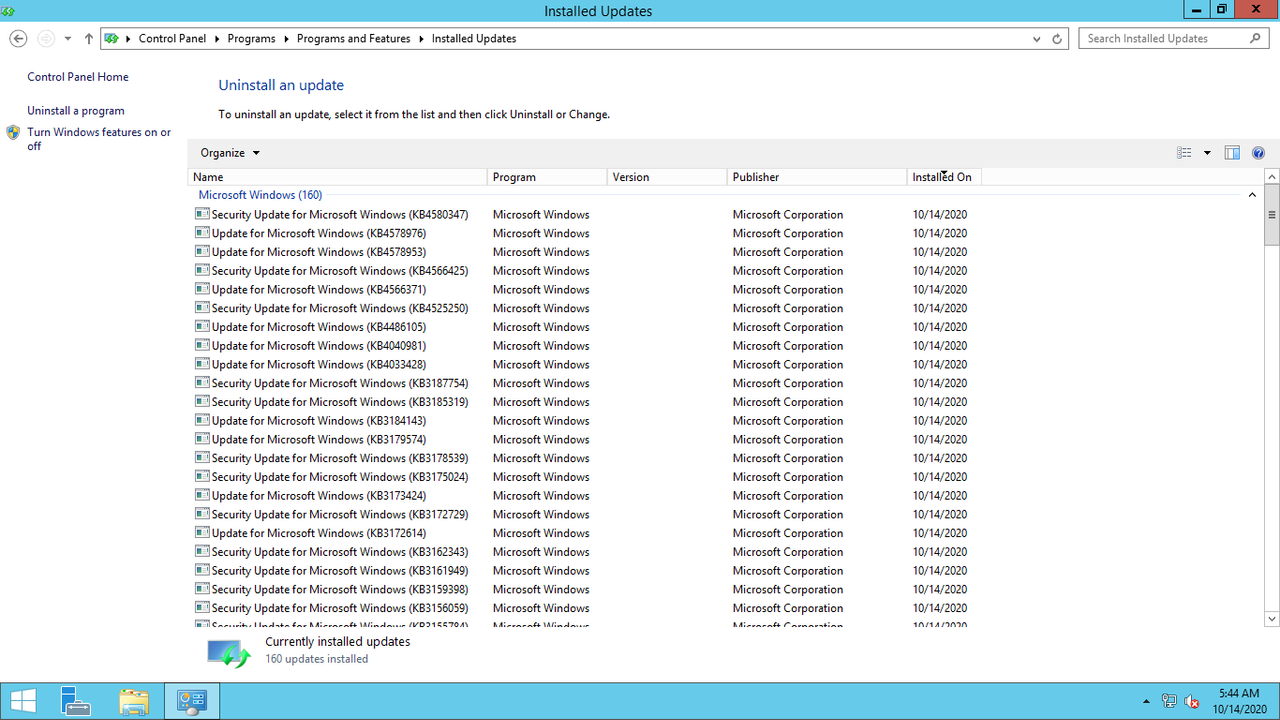
Task: Select Security Update for Microsoft Windows (KB3175024)
Action: point(340,477)
